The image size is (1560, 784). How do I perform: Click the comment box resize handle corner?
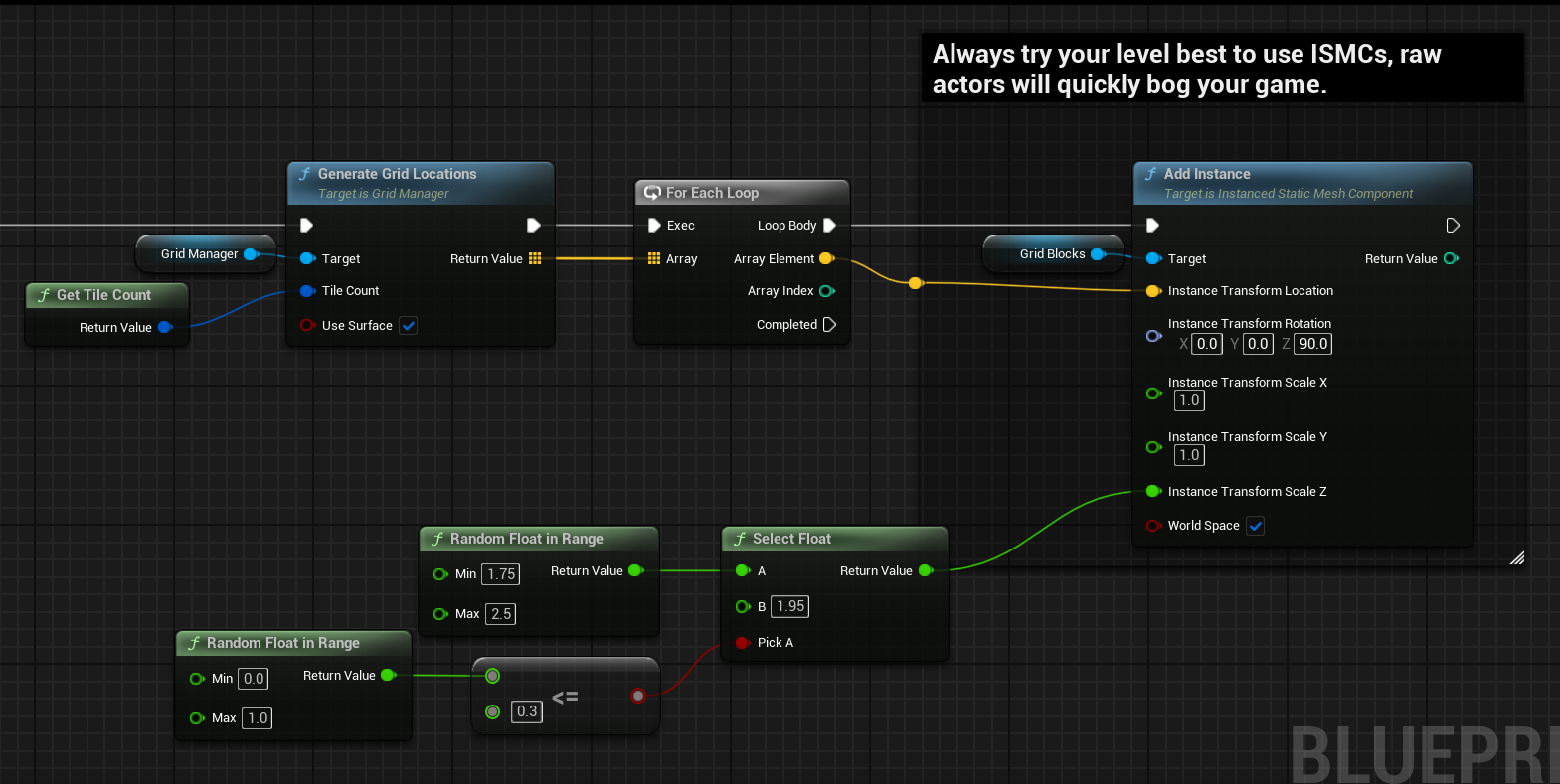[x=1516, y=558]
